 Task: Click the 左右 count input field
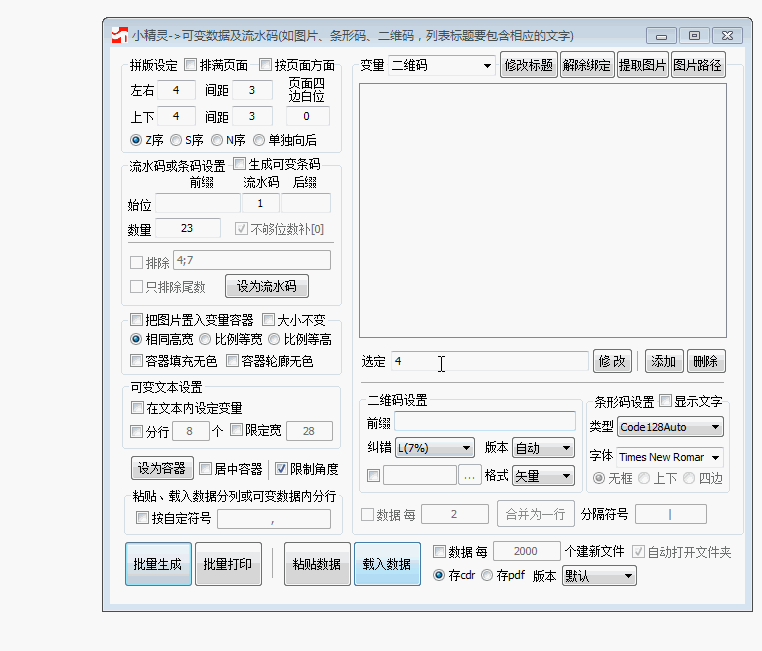click(x=176, y=90)
